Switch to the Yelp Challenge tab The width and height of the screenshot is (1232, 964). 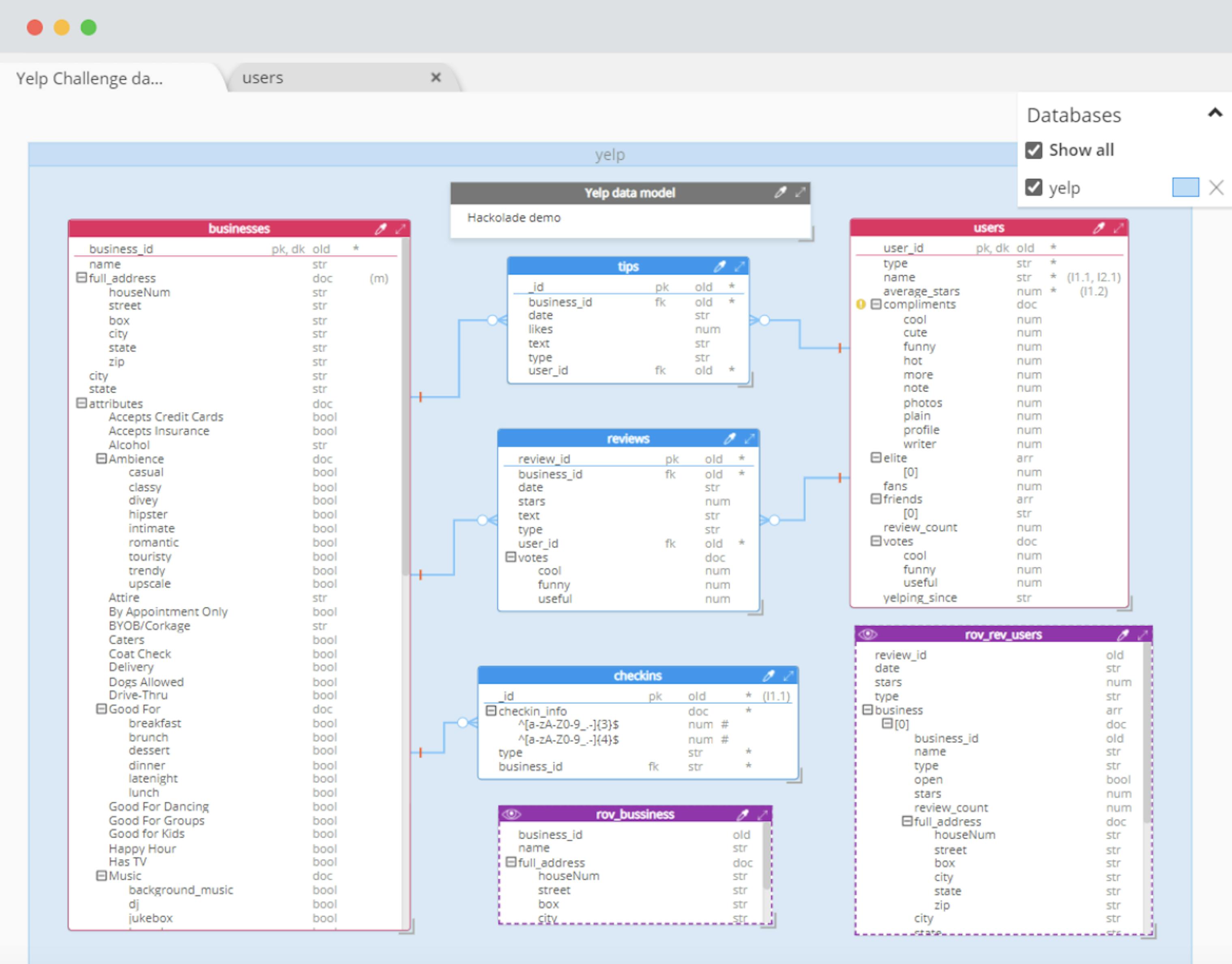click(90, 78)
